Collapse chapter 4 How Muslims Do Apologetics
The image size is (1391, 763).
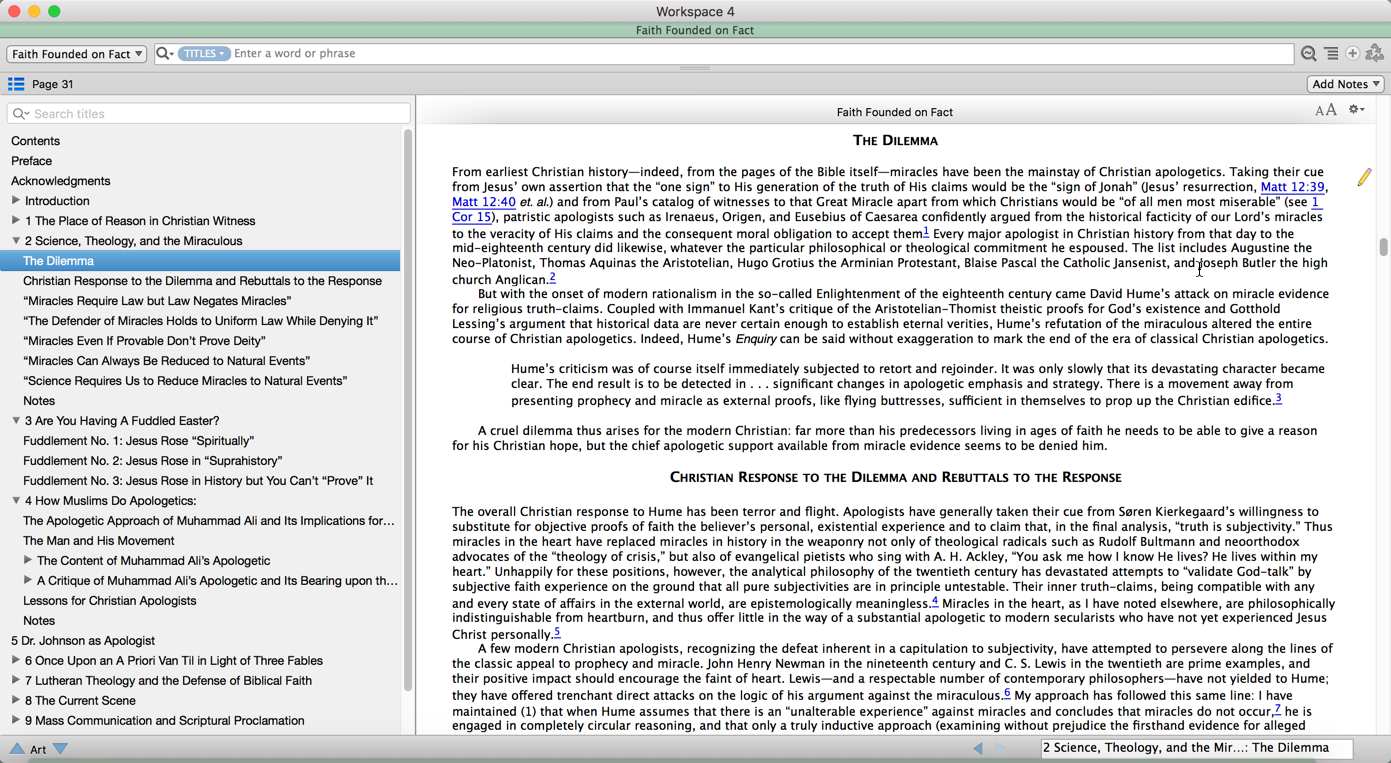click(x=16, y=501)
